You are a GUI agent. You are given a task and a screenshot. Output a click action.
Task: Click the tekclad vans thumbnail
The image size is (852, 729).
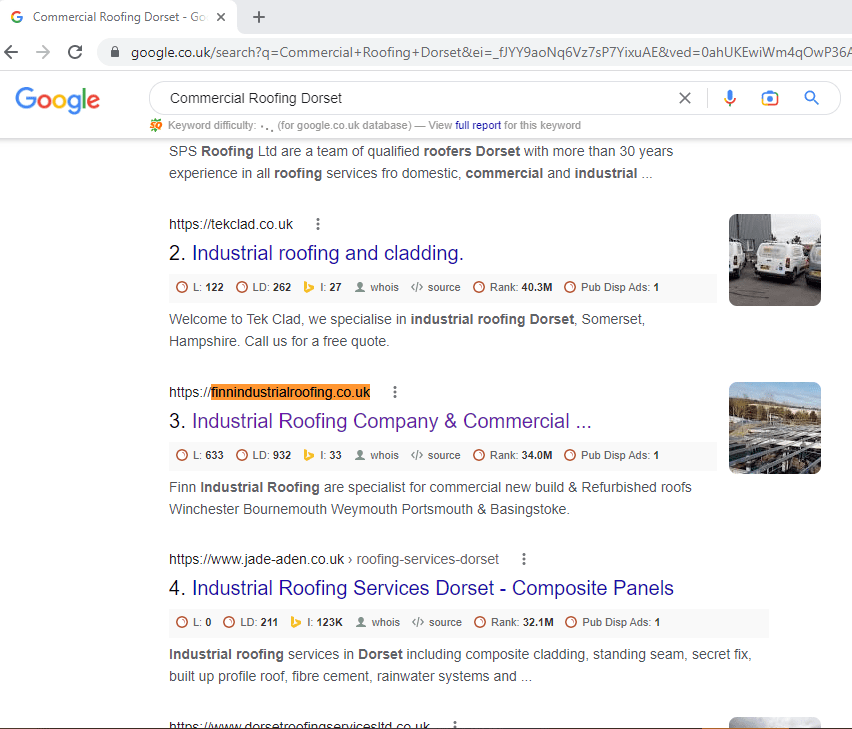point(774,260)
